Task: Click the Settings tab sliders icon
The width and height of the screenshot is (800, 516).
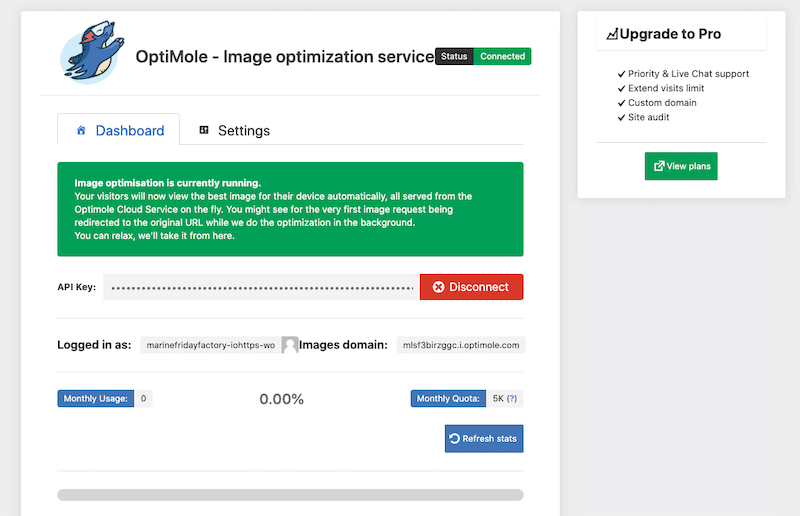Action: pyautogui.click(x=204, y=130)
